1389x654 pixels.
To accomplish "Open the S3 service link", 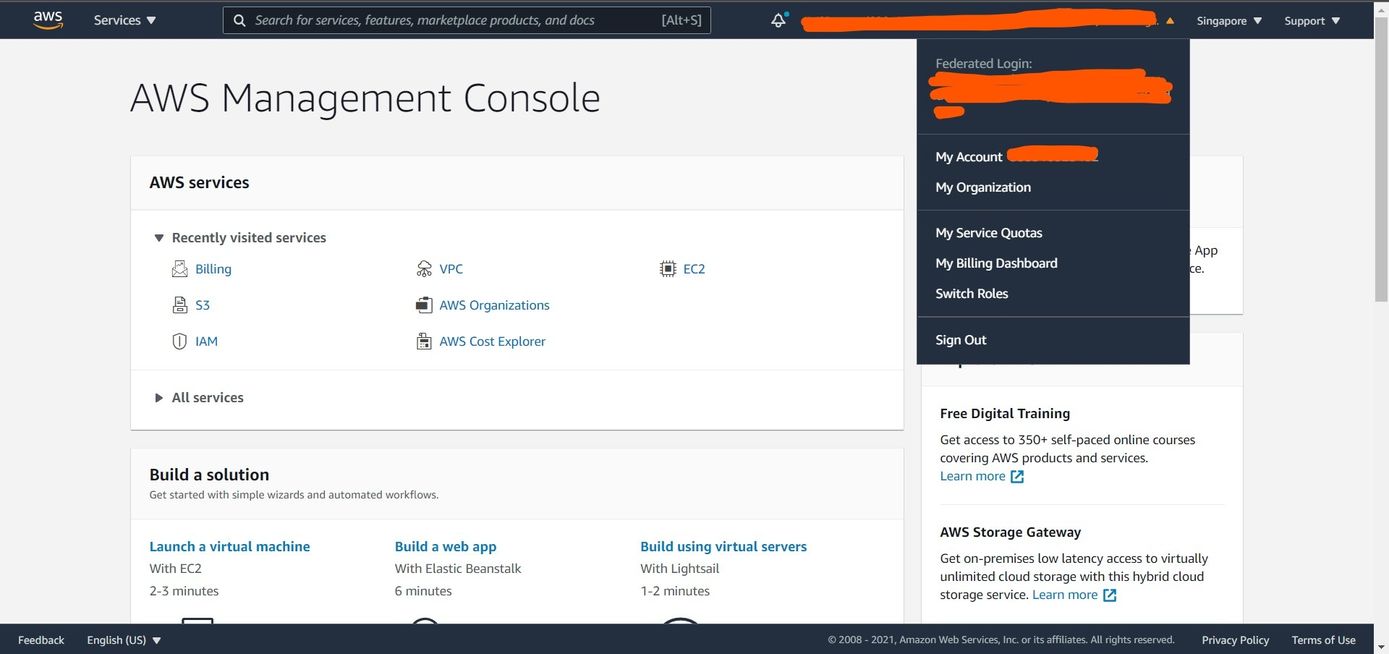I will tap(203, 305).
